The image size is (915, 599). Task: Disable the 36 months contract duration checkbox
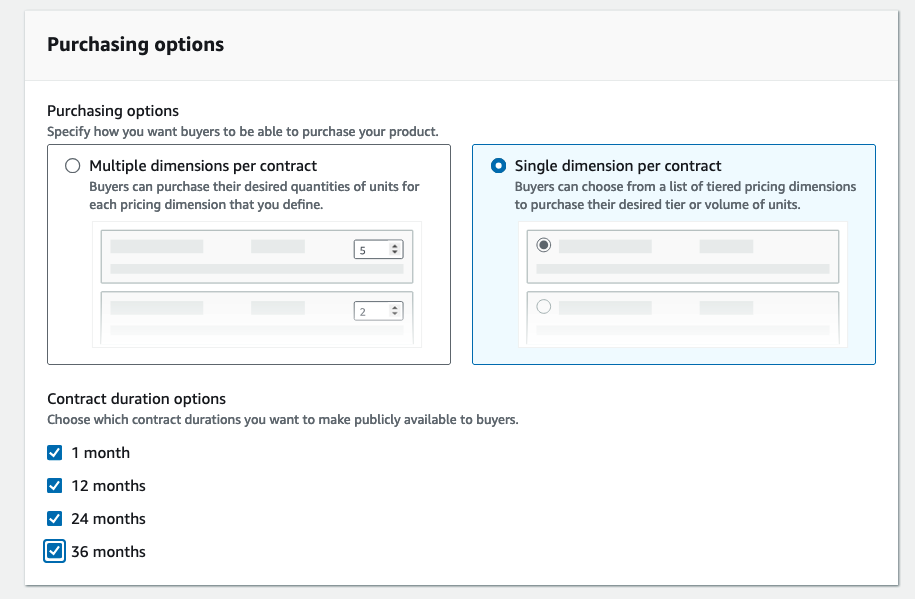[x=55, y=552]
